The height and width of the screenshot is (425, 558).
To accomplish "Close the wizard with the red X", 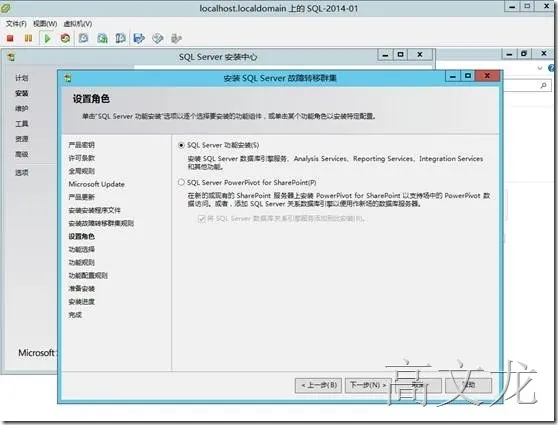I will click(487, 76).
